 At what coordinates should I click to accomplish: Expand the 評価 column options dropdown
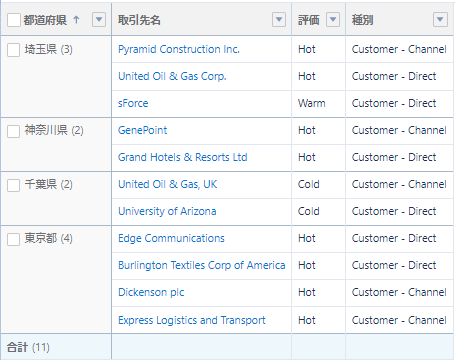pyautogui.click(x=333, y=20)
